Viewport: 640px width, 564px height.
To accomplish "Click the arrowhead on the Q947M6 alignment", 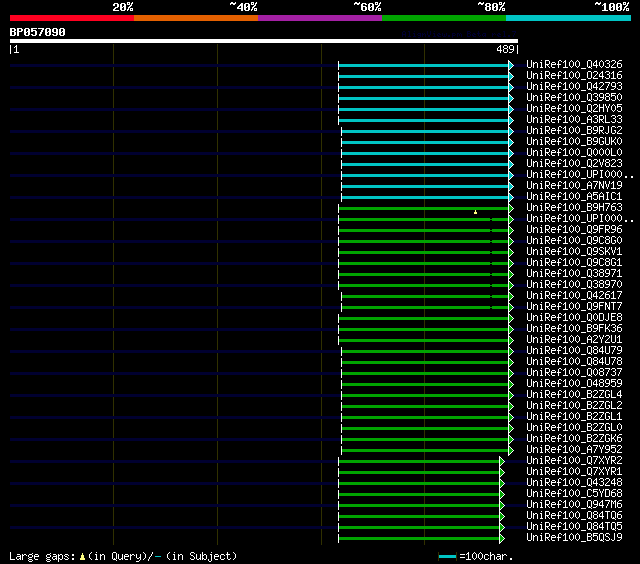I will pos(502,506).
